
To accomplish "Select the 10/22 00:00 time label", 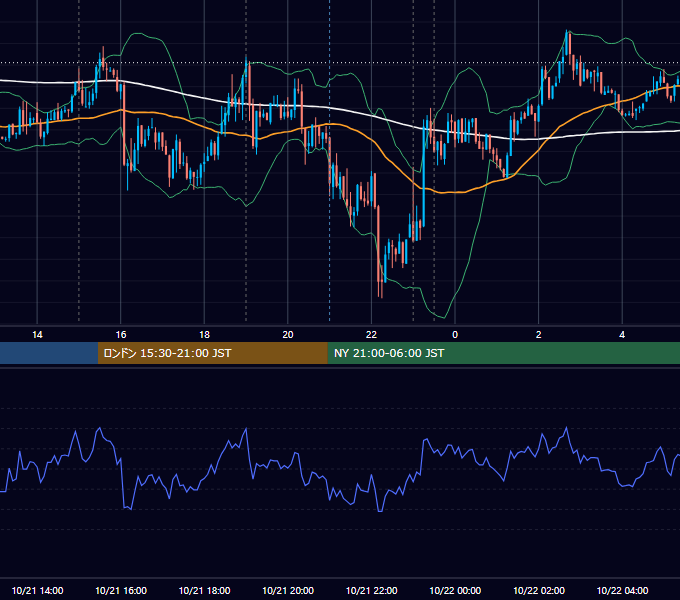I will pyautogui.click(x=455, y=590).
